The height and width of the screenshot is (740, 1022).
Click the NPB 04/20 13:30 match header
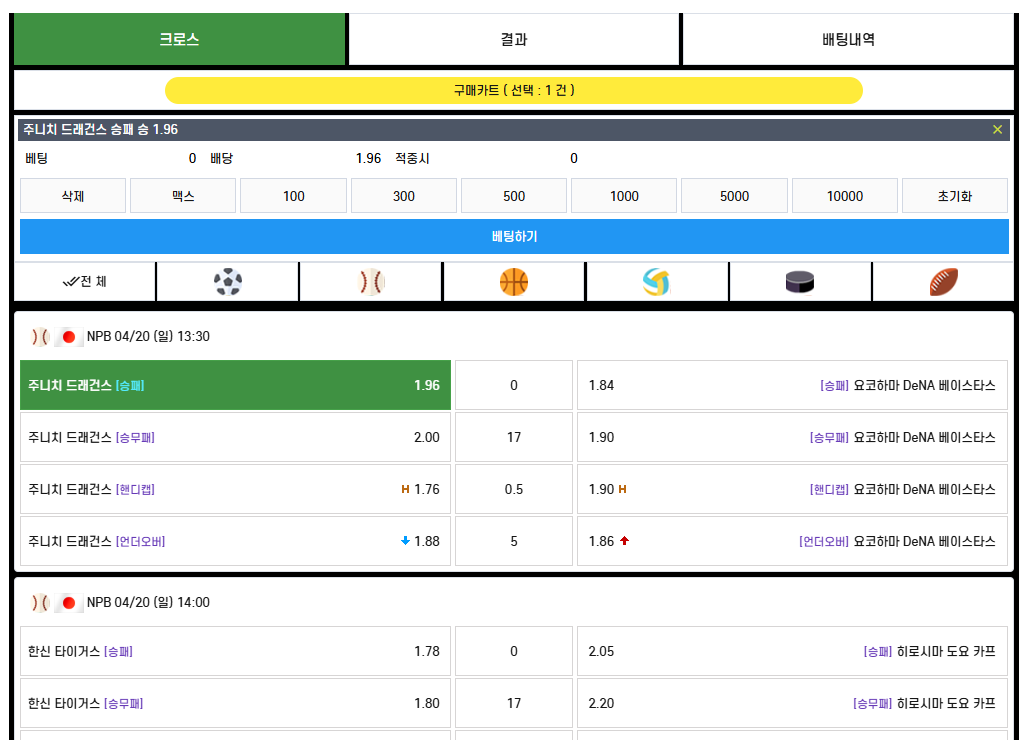148,336
